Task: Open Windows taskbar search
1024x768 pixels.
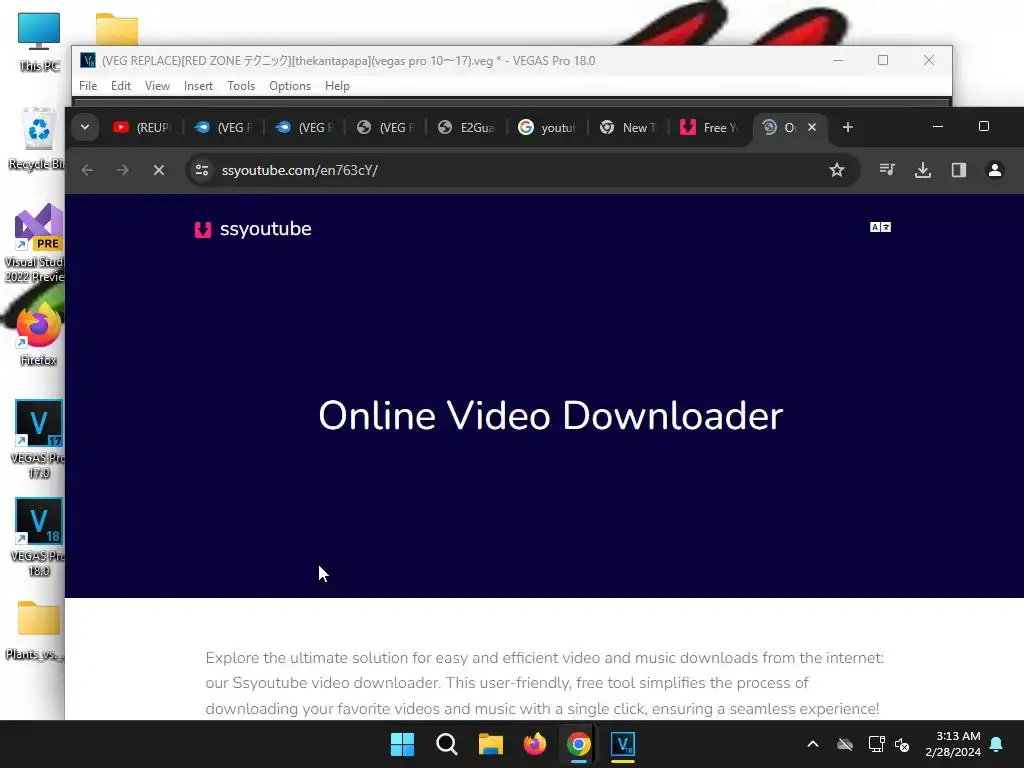Action: (447, 744)
